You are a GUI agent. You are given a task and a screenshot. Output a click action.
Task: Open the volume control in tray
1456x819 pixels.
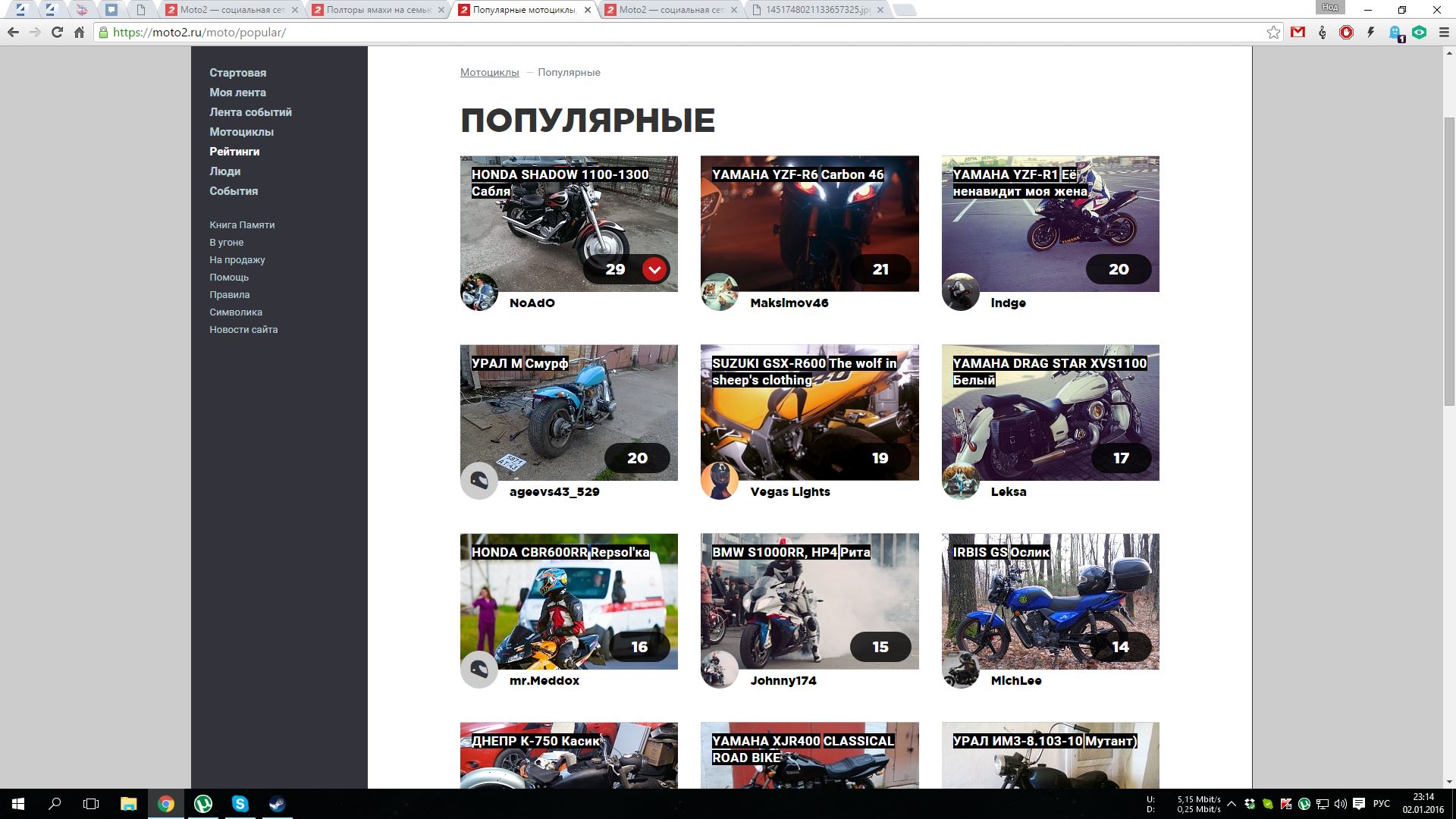1340,804
